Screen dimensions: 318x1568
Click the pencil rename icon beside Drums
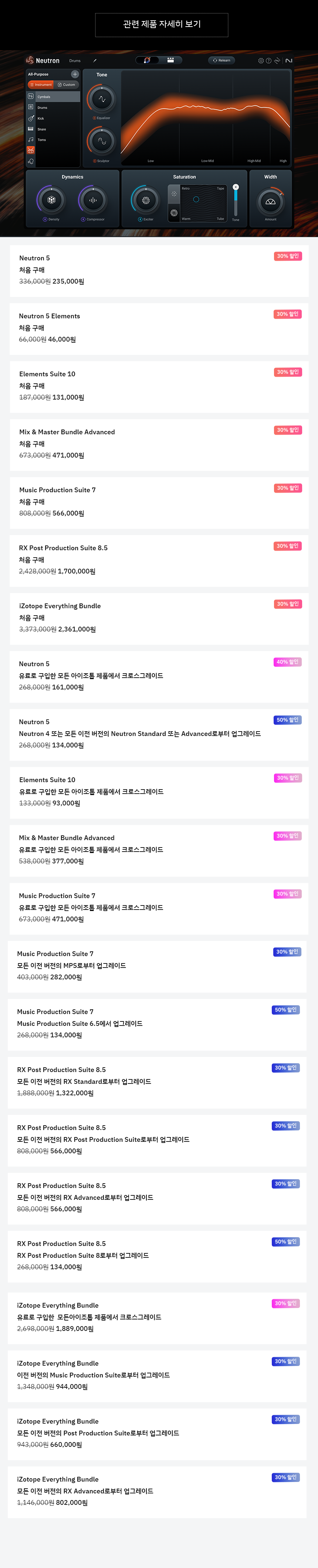[x=94, y=61]
